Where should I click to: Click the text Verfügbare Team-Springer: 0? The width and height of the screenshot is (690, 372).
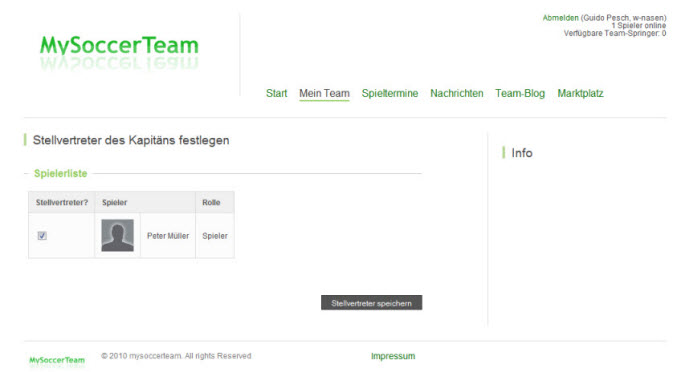615,33
